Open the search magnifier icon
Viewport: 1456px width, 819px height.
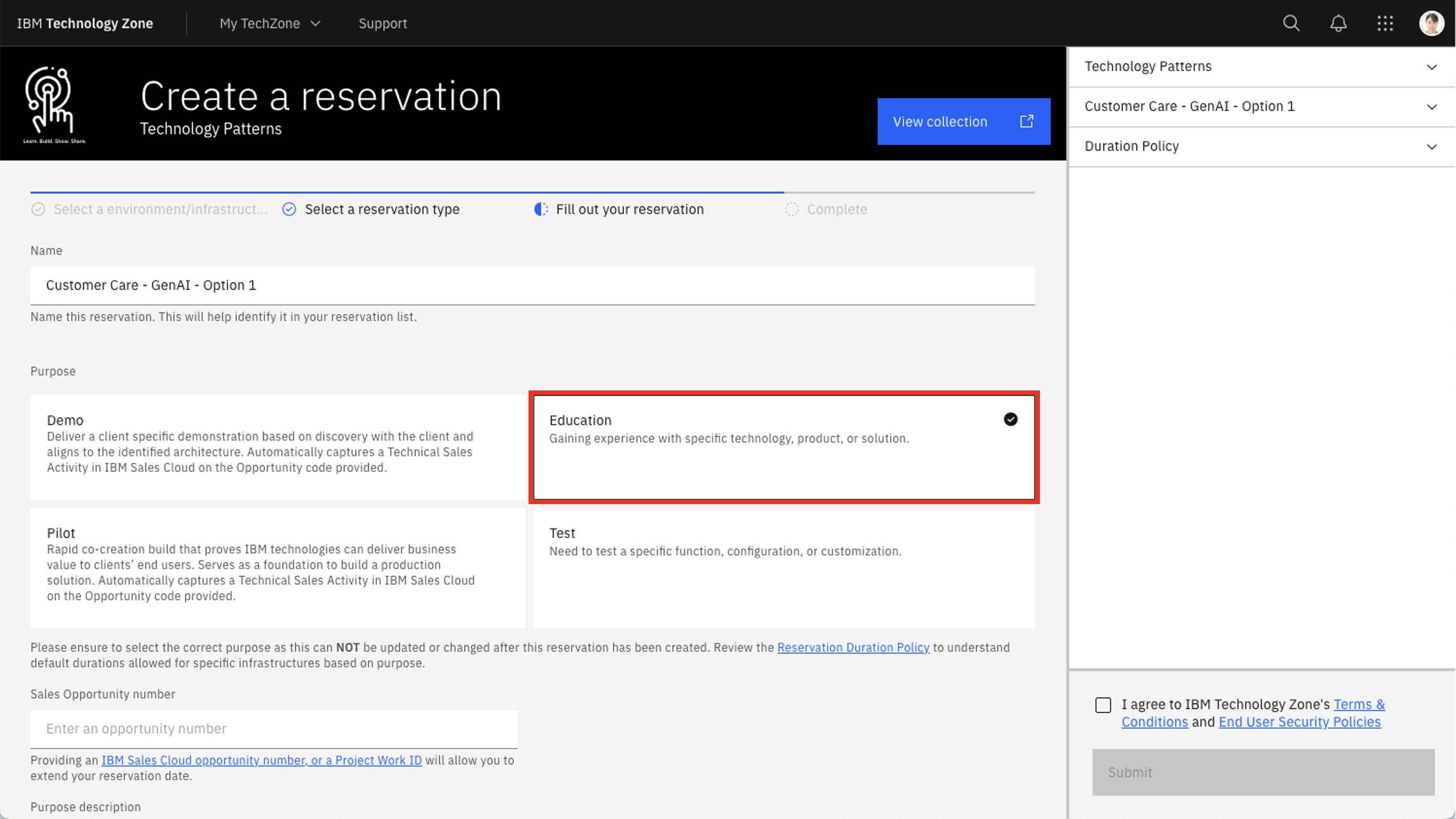pos(1291,23)
